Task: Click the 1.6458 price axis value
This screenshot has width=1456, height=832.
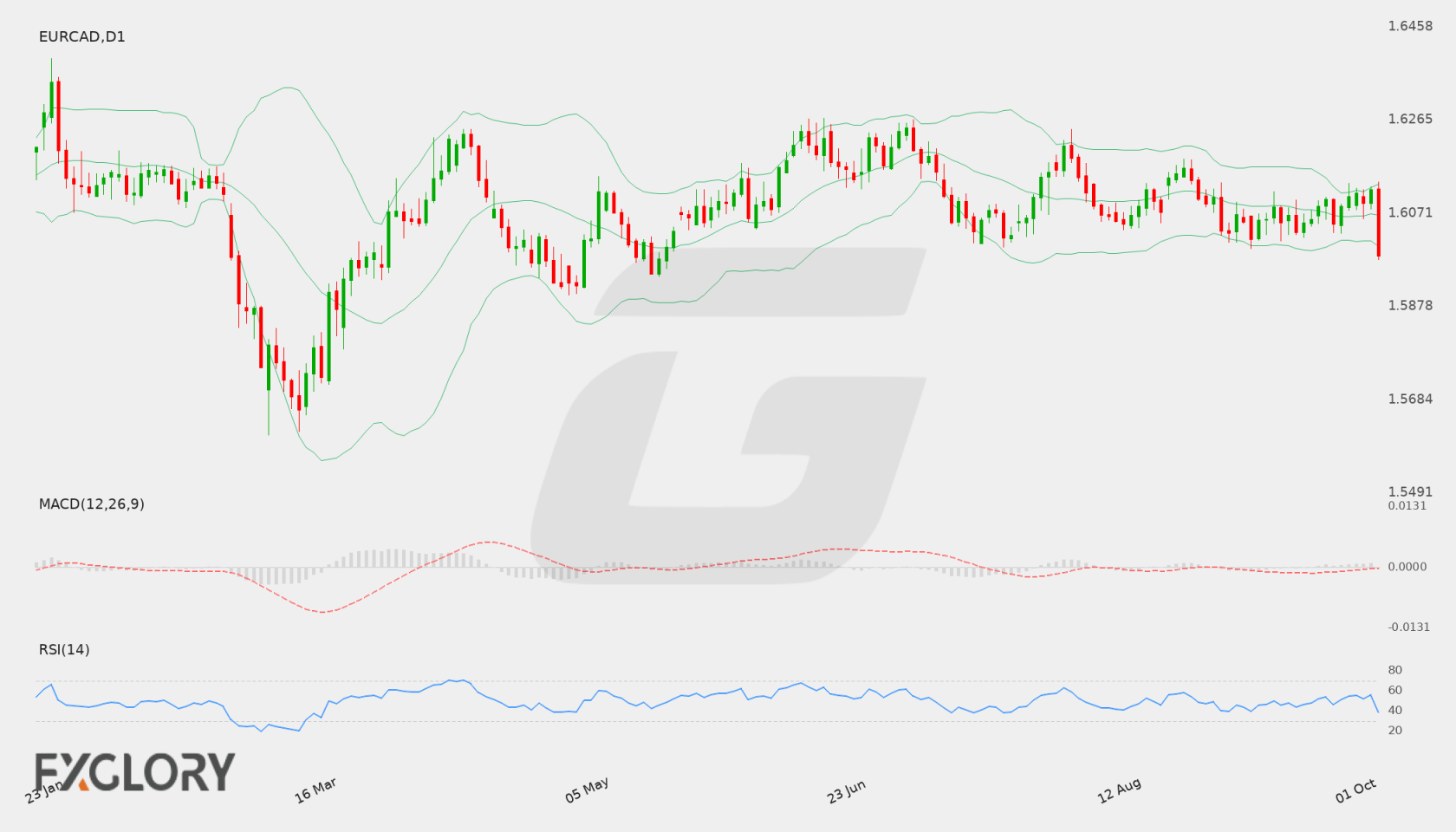Action: pyautogui.click(x=1410, y=26)
